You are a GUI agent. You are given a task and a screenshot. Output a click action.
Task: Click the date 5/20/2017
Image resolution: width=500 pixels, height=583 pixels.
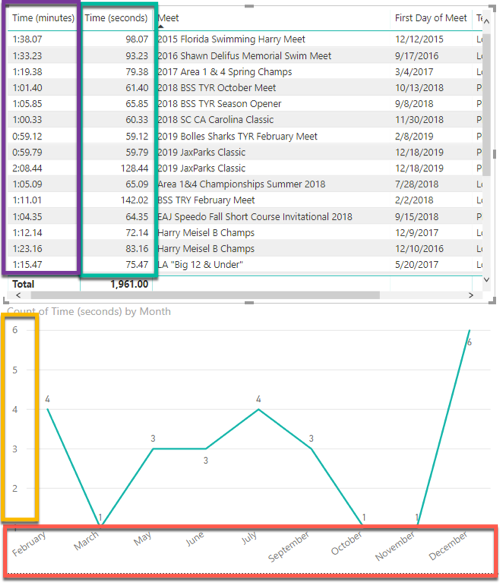point(416,265)
